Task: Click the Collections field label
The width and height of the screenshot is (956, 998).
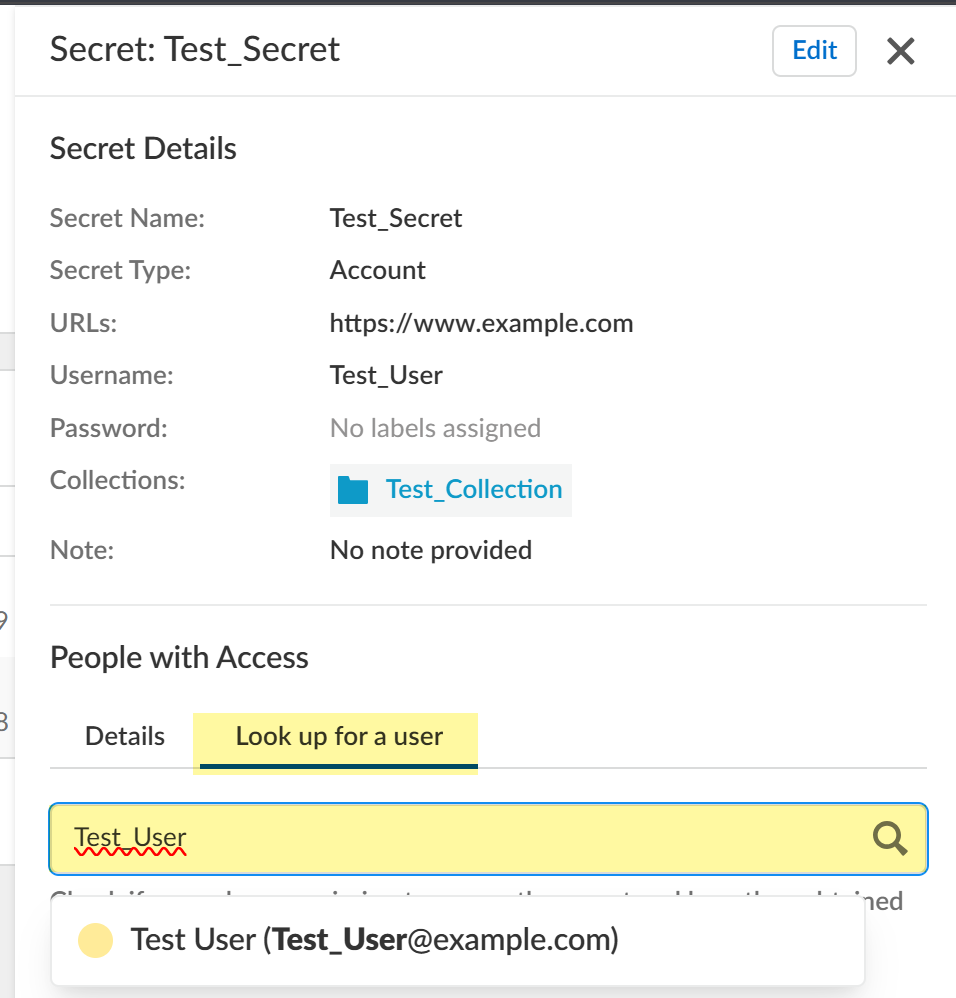Action: (x=118, y=481)
